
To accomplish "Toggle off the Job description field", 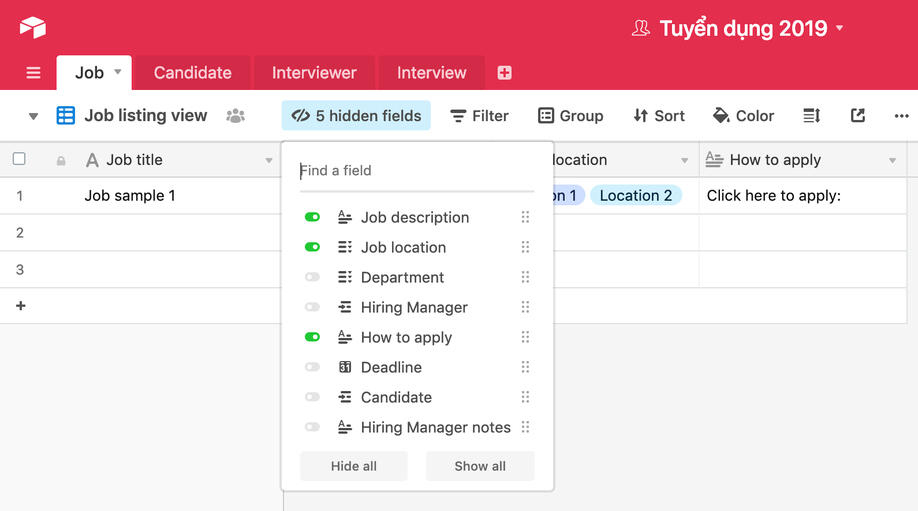I will 313,217.
